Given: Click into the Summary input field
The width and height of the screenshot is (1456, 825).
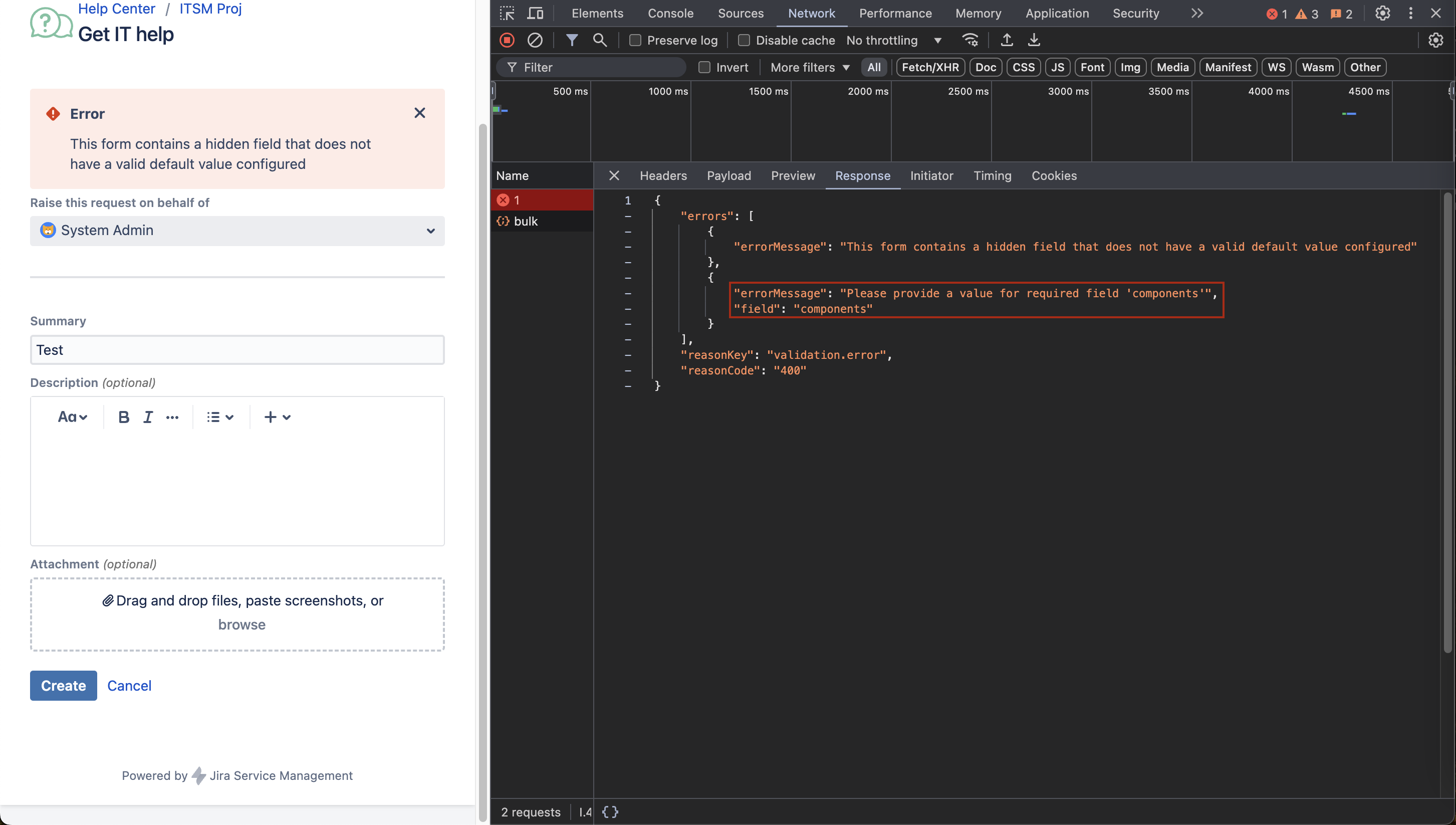Looking at the screenshot, I should point(237,350).
